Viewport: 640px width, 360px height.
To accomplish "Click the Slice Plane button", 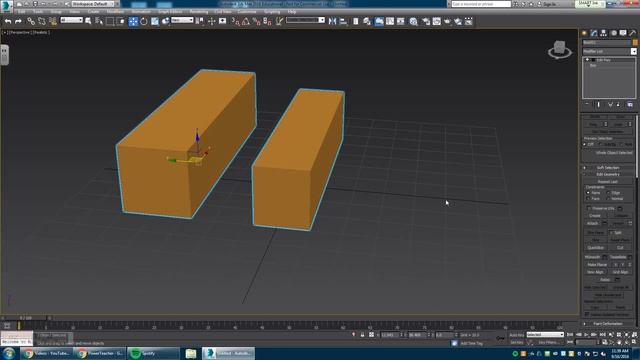I will click(x=596, y=232).
